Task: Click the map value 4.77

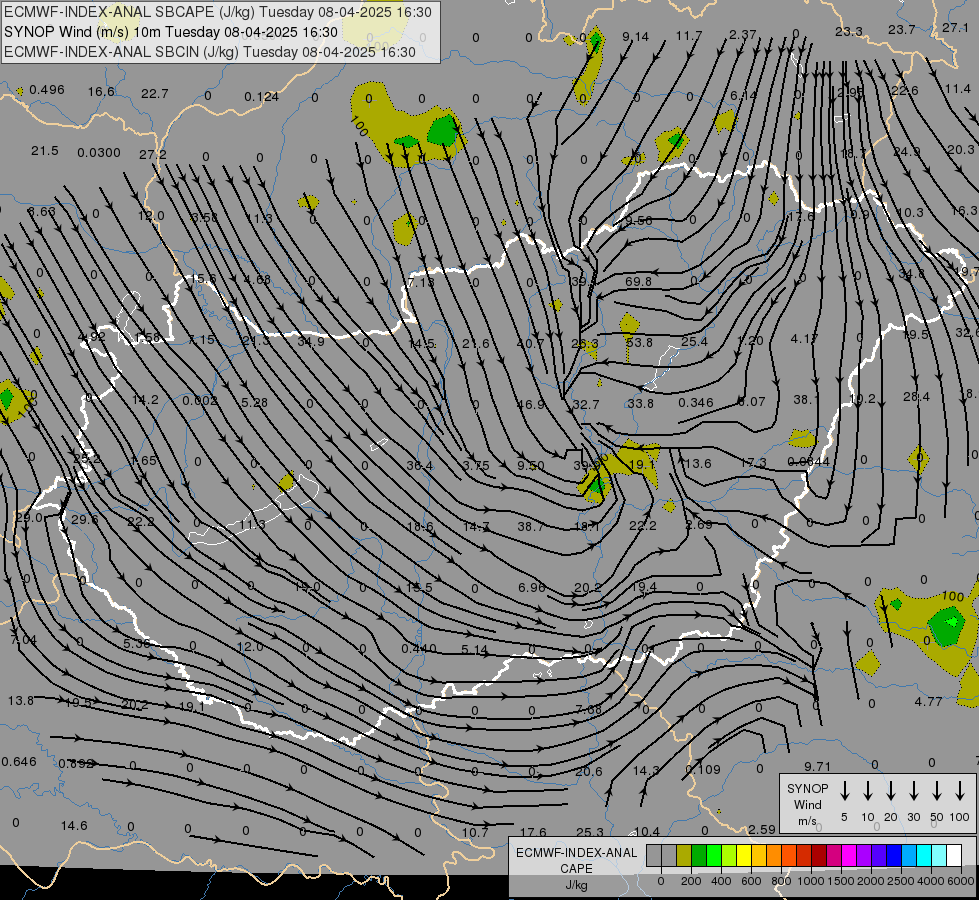Action: (928, 702)
